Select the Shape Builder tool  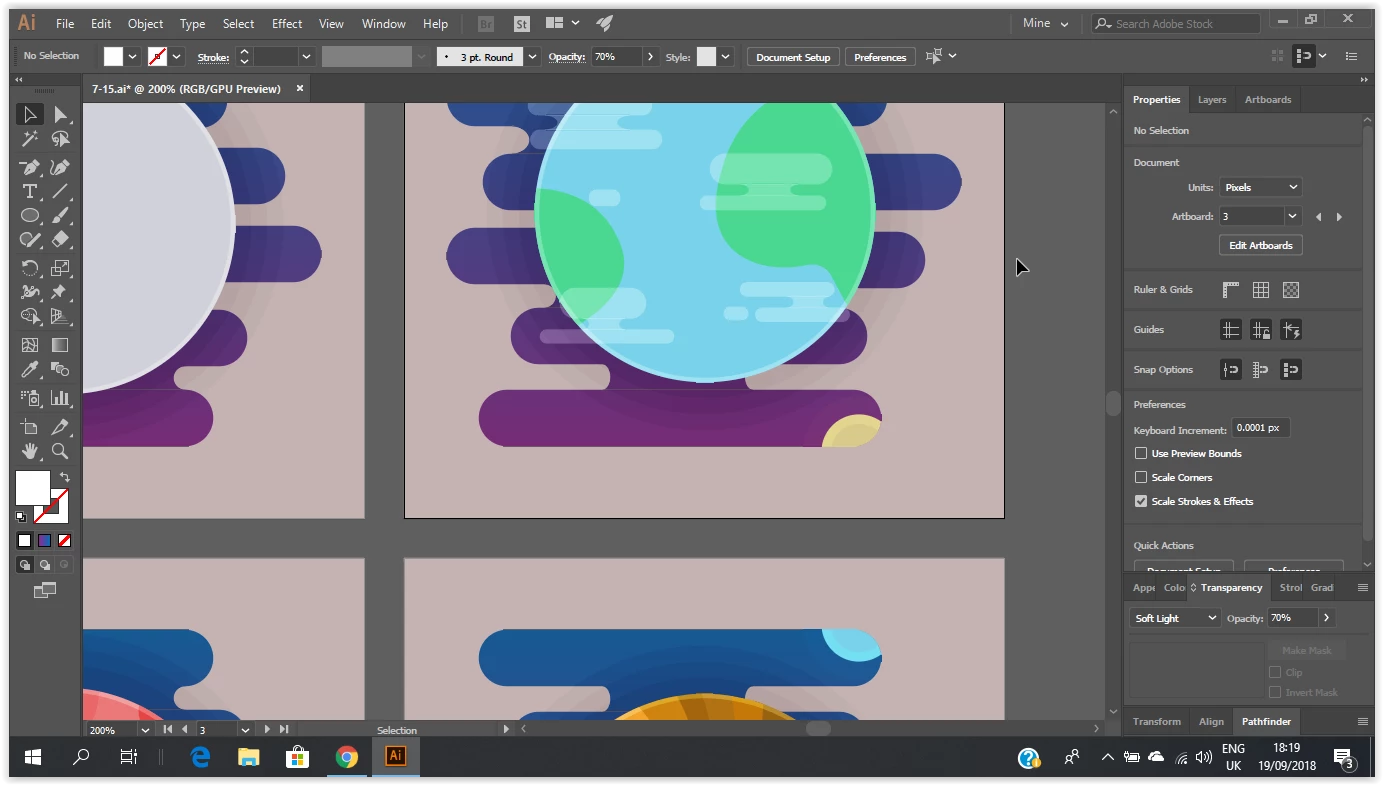pyautogui.click(x=30, y=317)
